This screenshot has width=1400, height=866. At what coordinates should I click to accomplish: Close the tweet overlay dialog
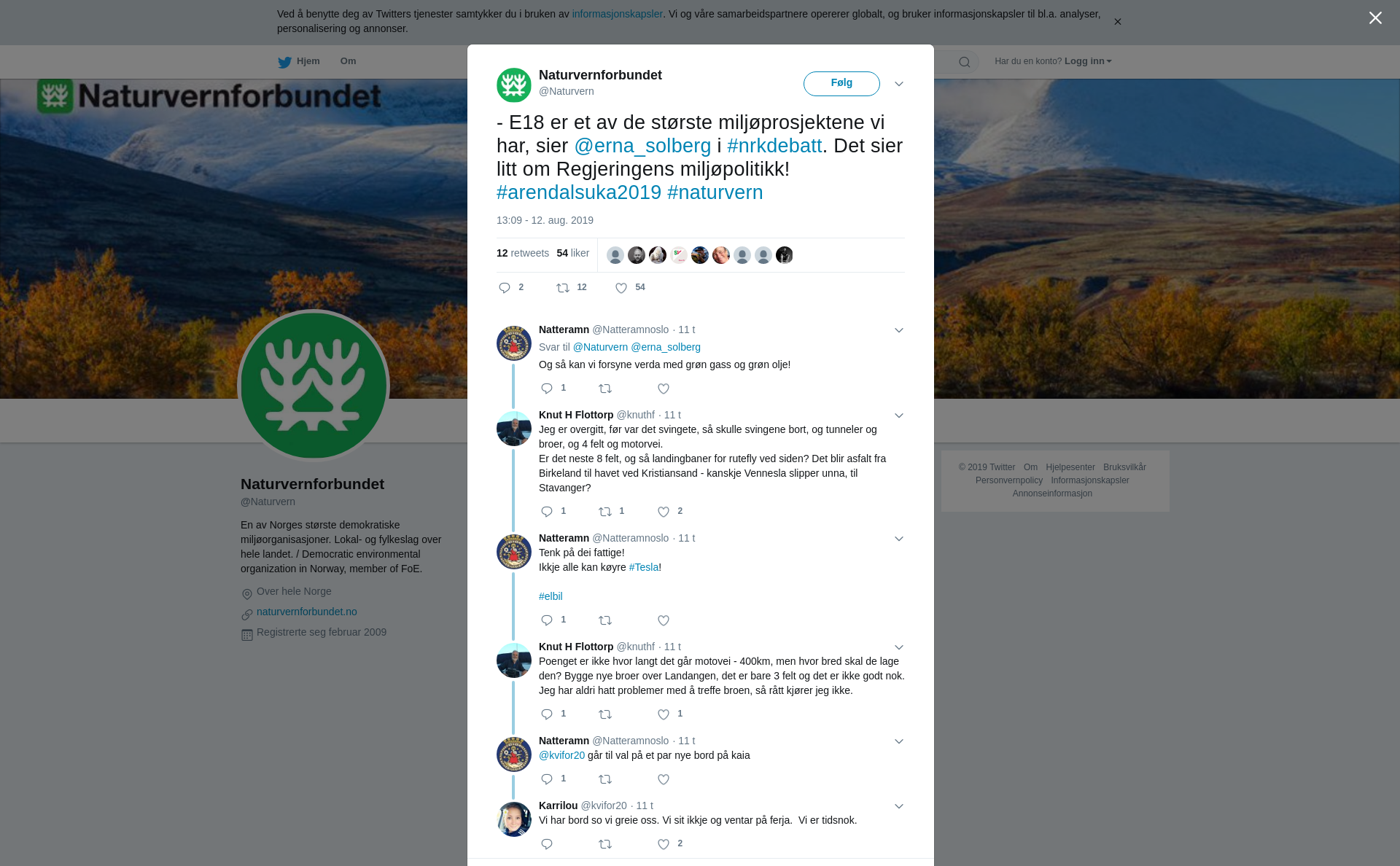[x=1375, y=18]
